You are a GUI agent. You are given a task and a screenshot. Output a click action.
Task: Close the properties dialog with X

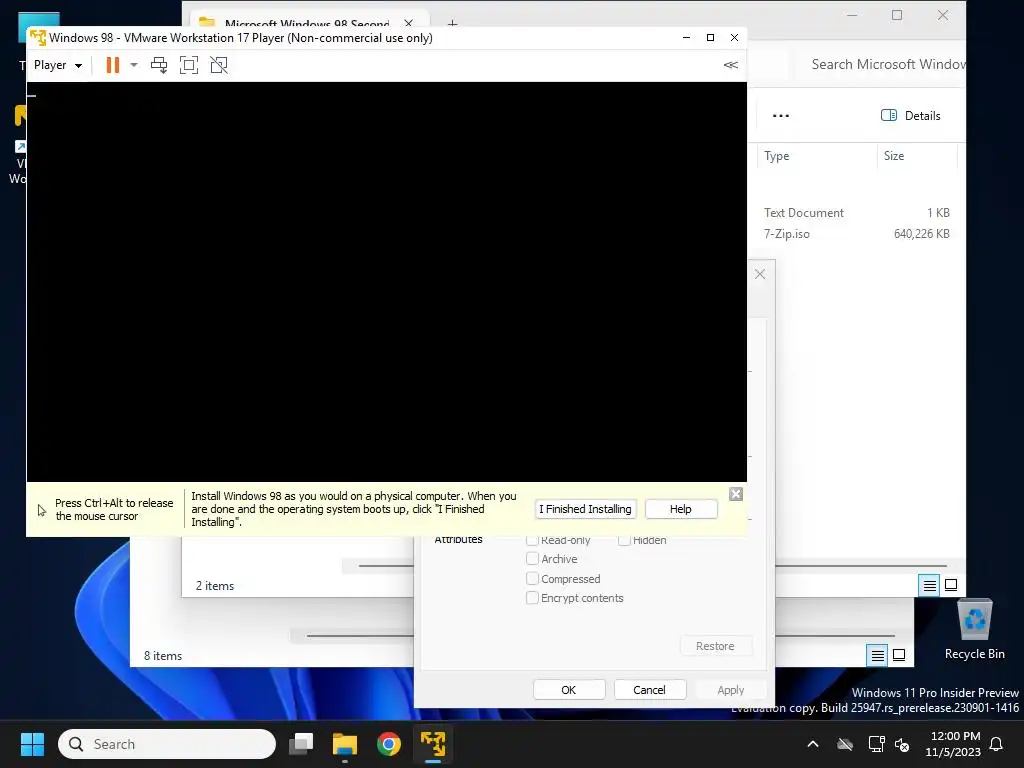[760, 274]
